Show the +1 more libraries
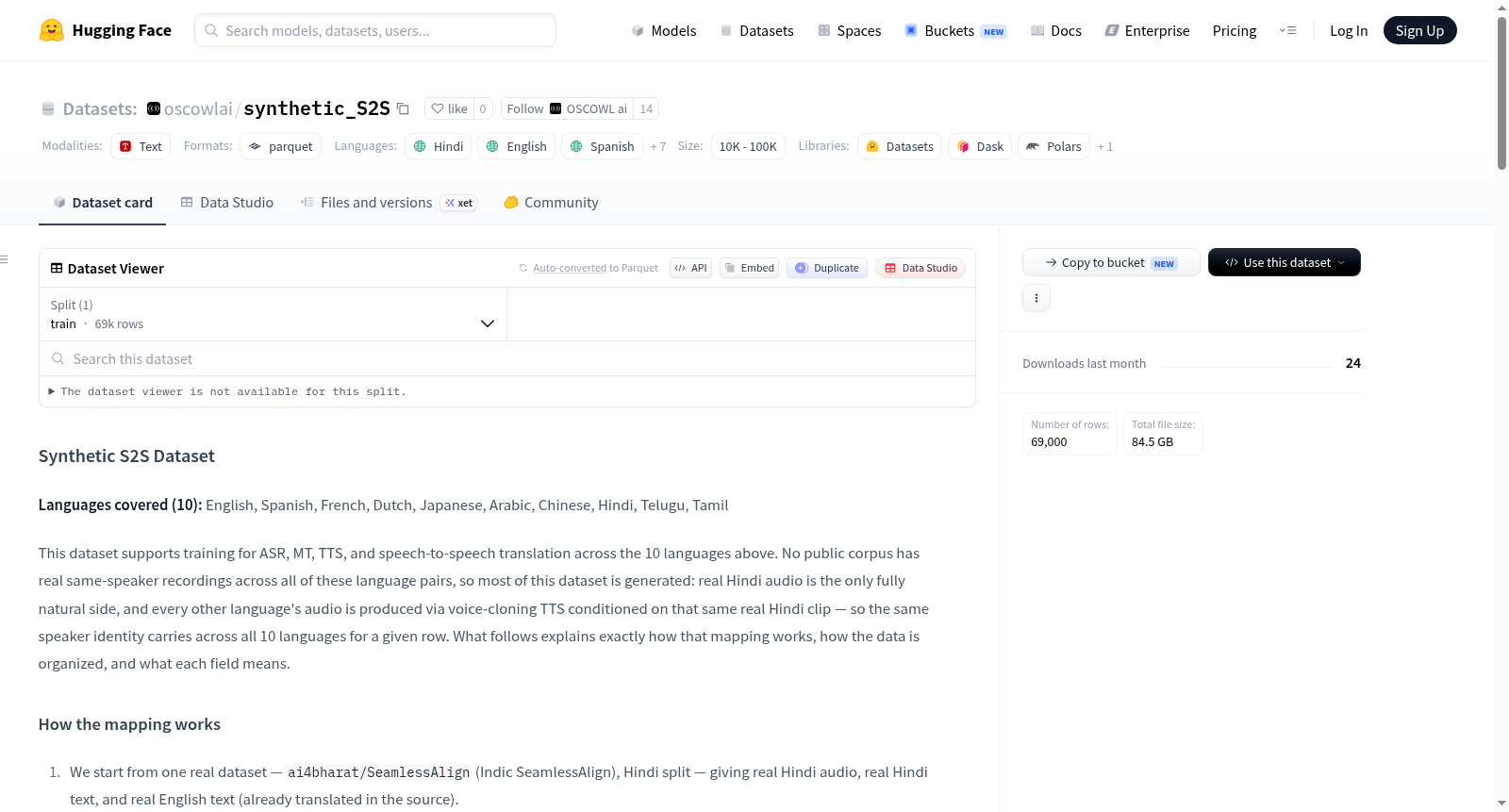The image size is (1509, 812). pos(1105,146)
